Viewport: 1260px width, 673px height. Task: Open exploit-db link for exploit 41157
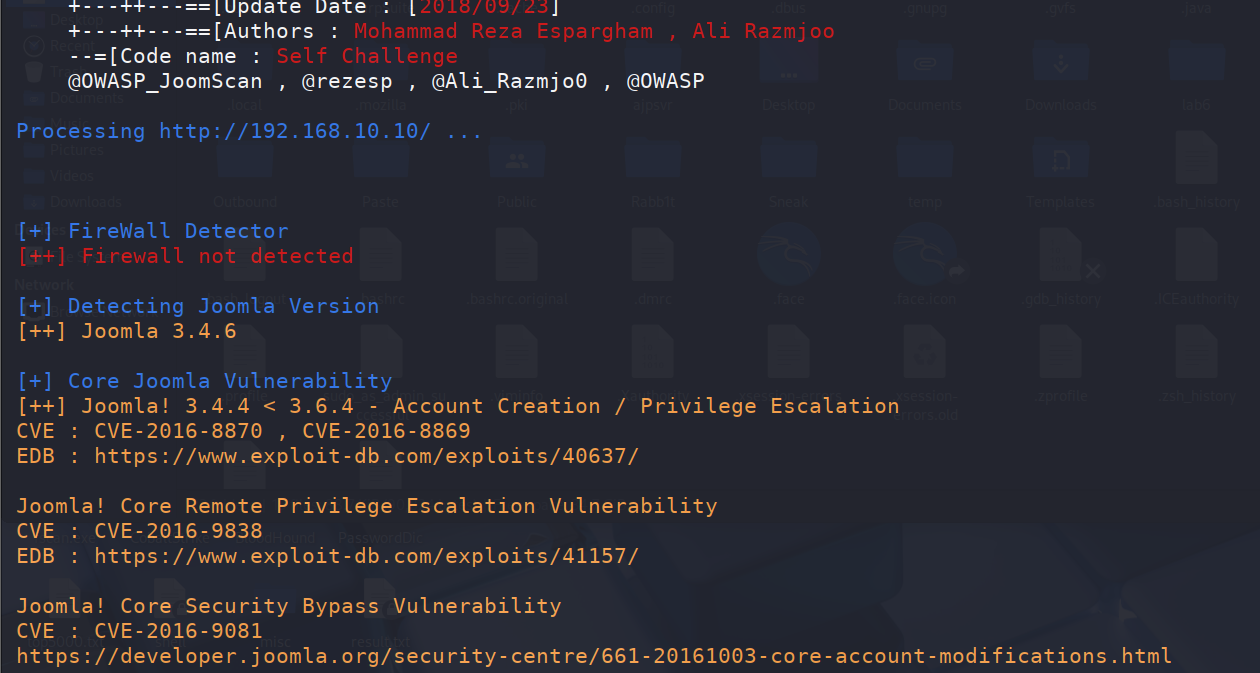(366, 556)
